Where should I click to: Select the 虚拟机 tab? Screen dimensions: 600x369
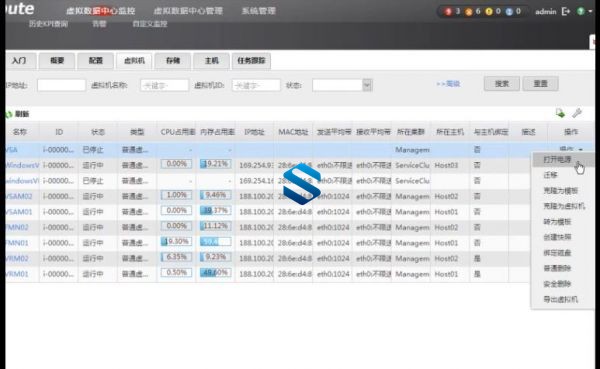[134, 60]
